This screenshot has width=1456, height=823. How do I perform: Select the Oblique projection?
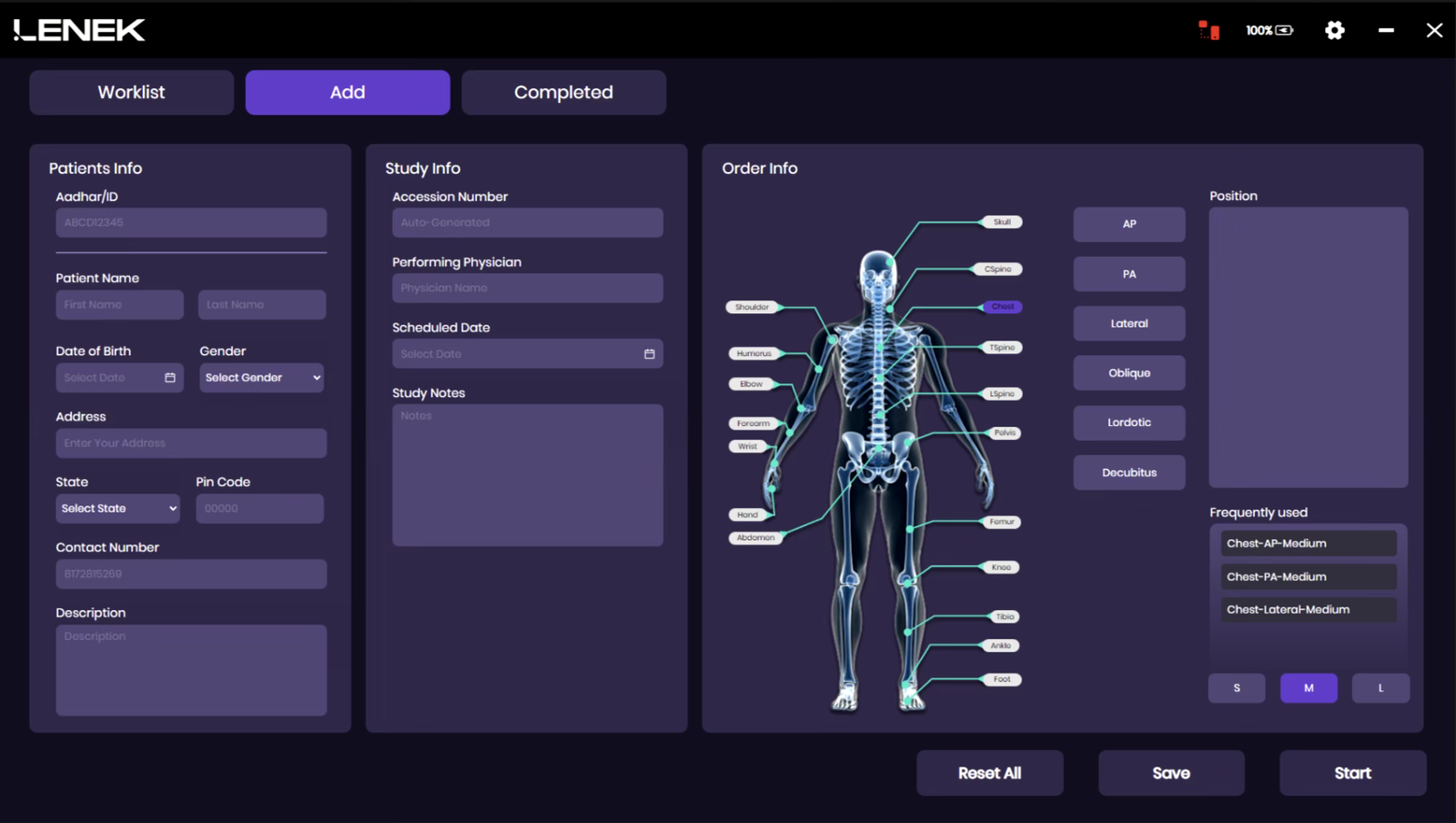point(1129,373)
